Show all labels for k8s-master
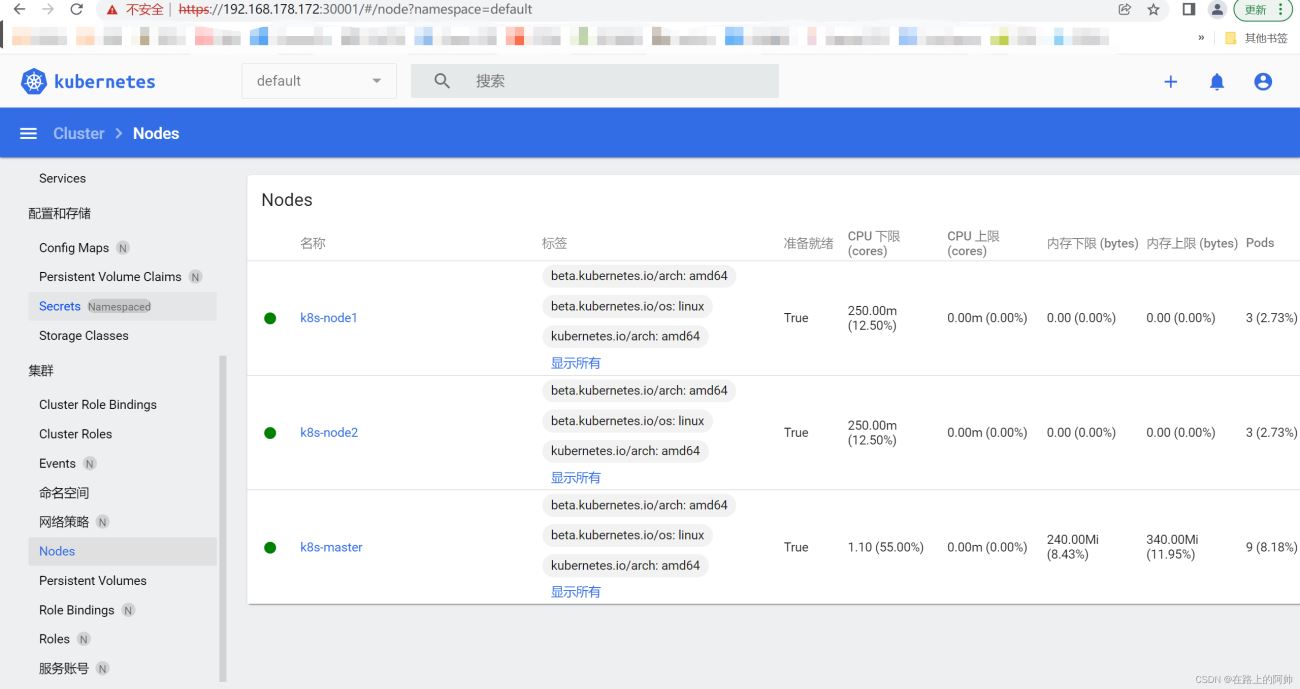The width and height of the screenshot is (1300, 689). 576,592
